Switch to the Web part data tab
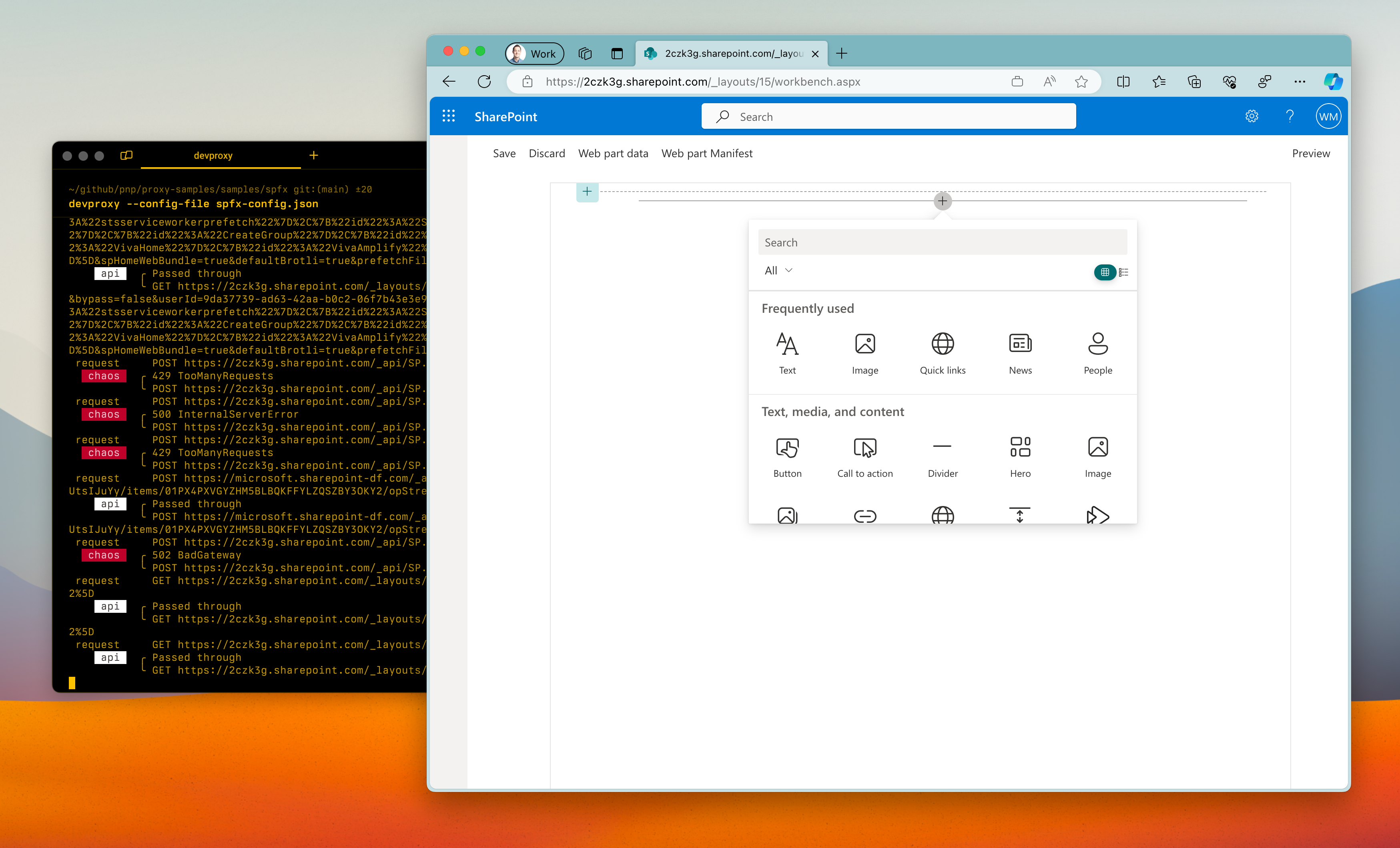Image resolution: width=1400 pixels, height=848 pixels. [x=613, y=153]
